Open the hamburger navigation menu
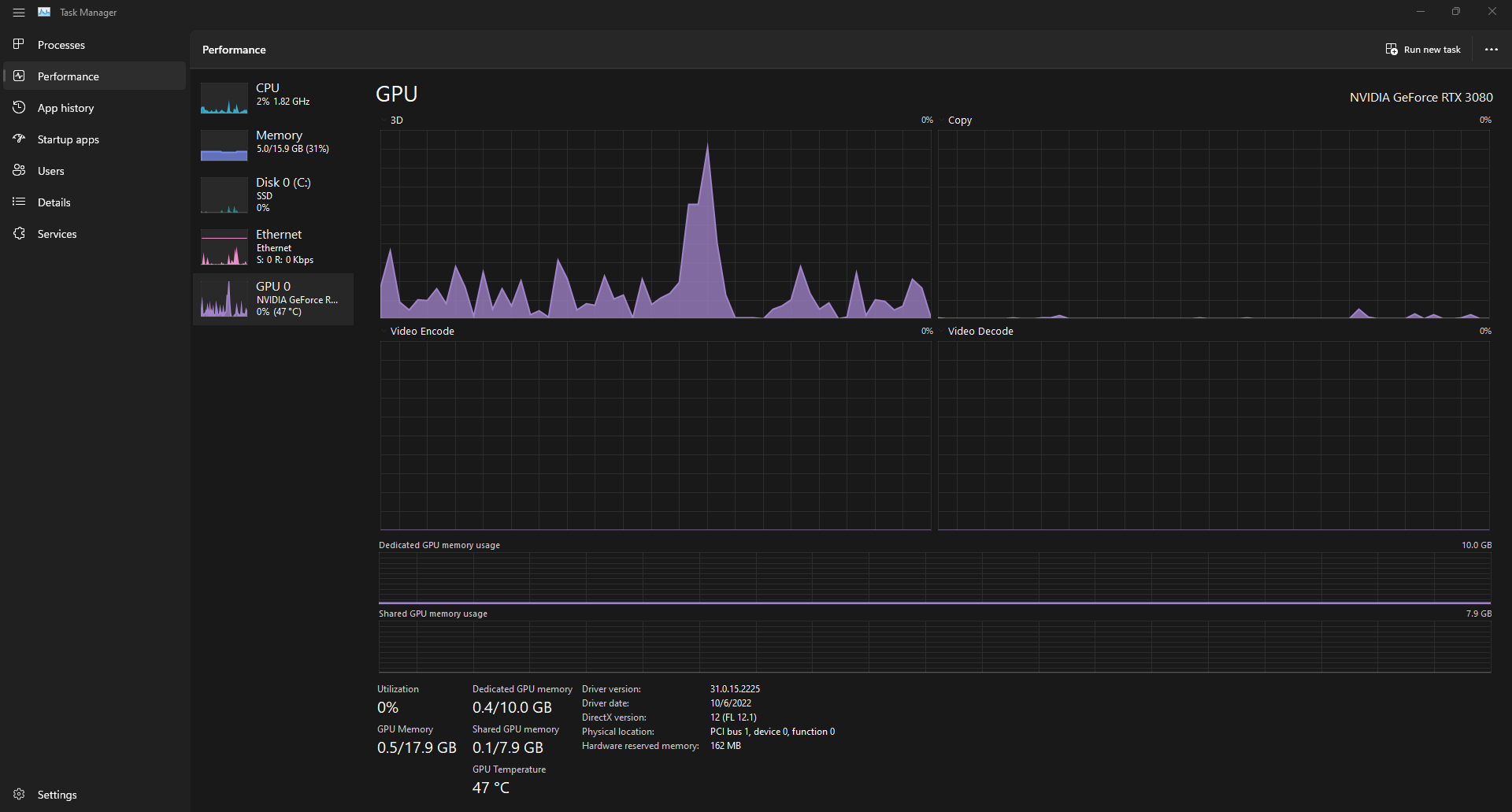 [19, 13]
